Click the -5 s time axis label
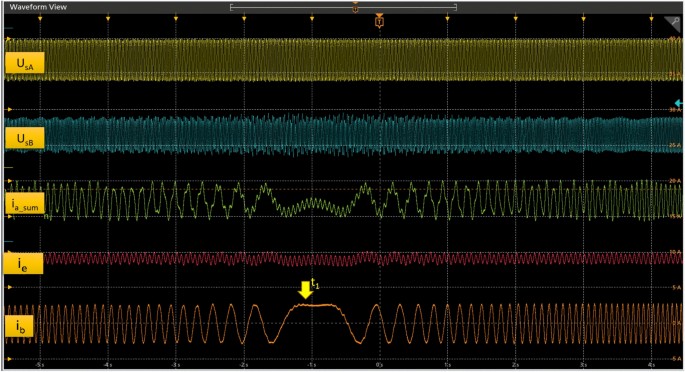685x372 pixels. tap(40, 365)
